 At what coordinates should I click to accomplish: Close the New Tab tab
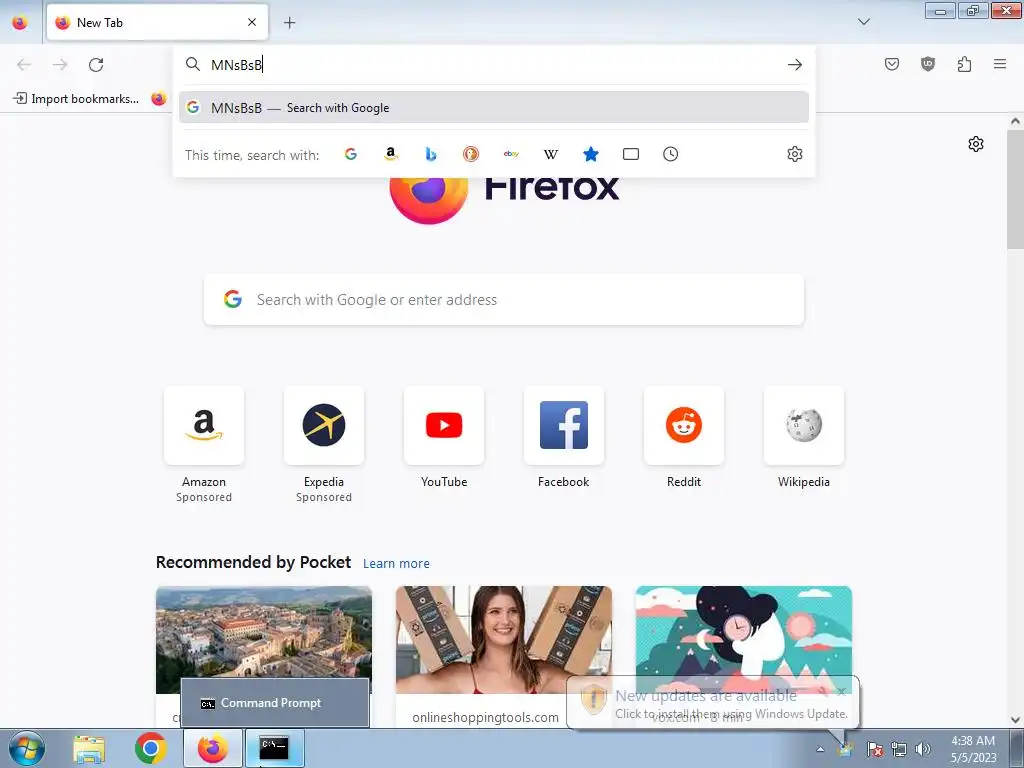tap(252, 22)
